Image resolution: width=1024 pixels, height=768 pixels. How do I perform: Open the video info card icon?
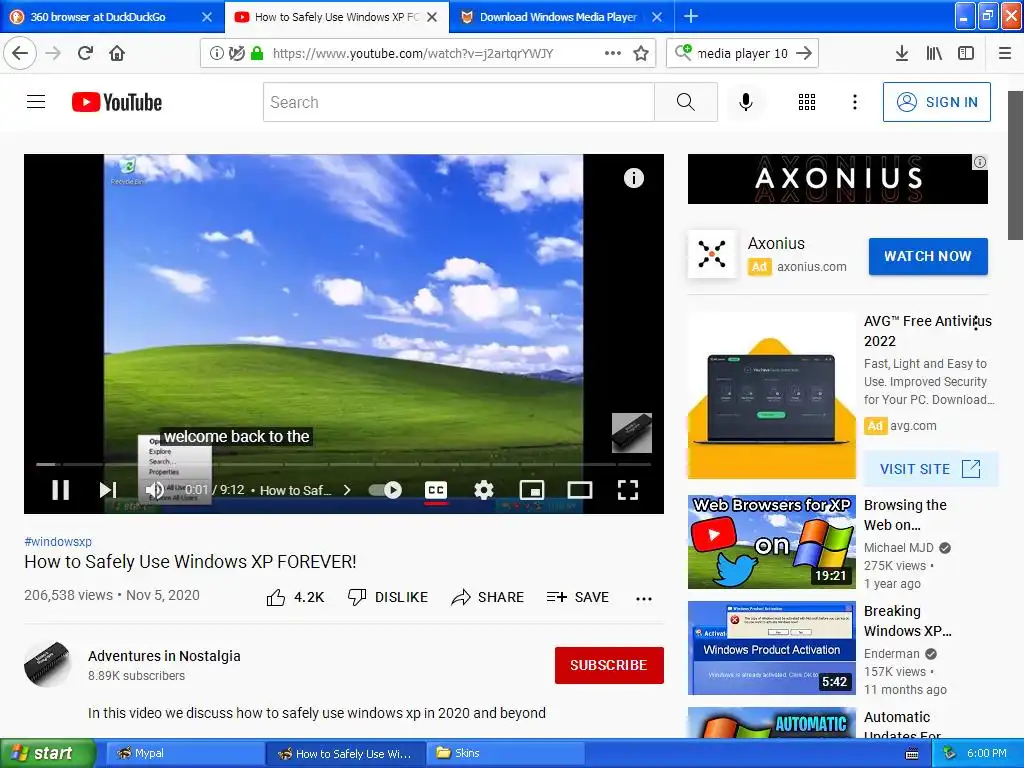633,178
